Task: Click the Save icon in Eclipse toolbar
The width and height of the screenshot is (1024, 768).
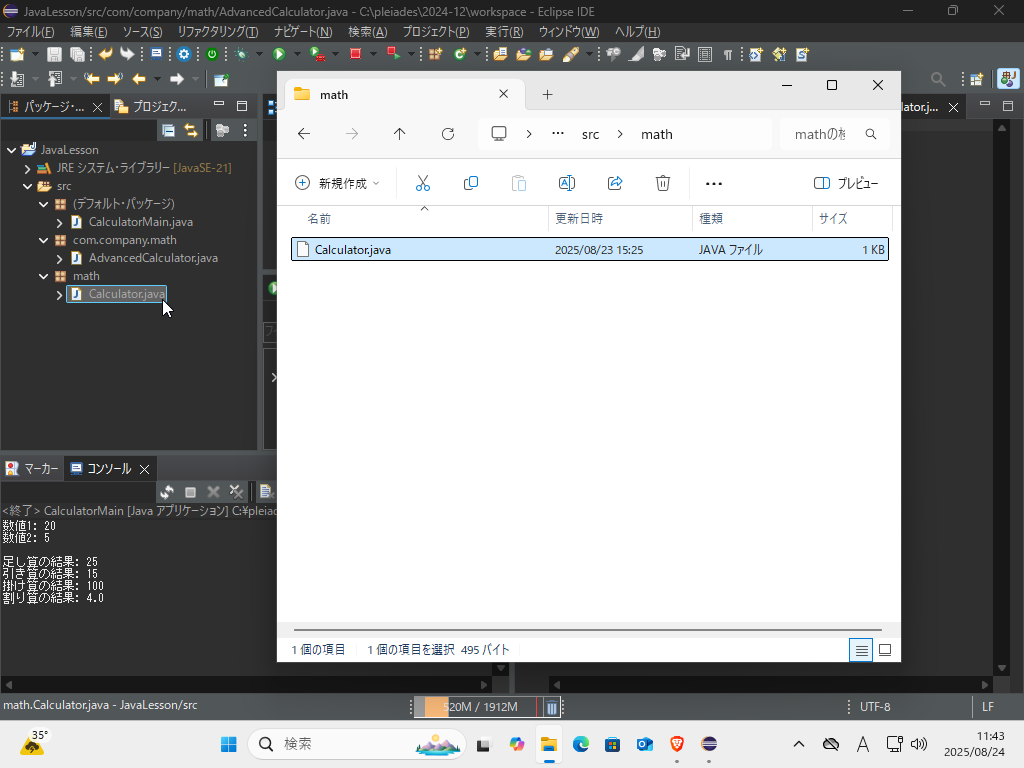Action: (x=54, y=55)
